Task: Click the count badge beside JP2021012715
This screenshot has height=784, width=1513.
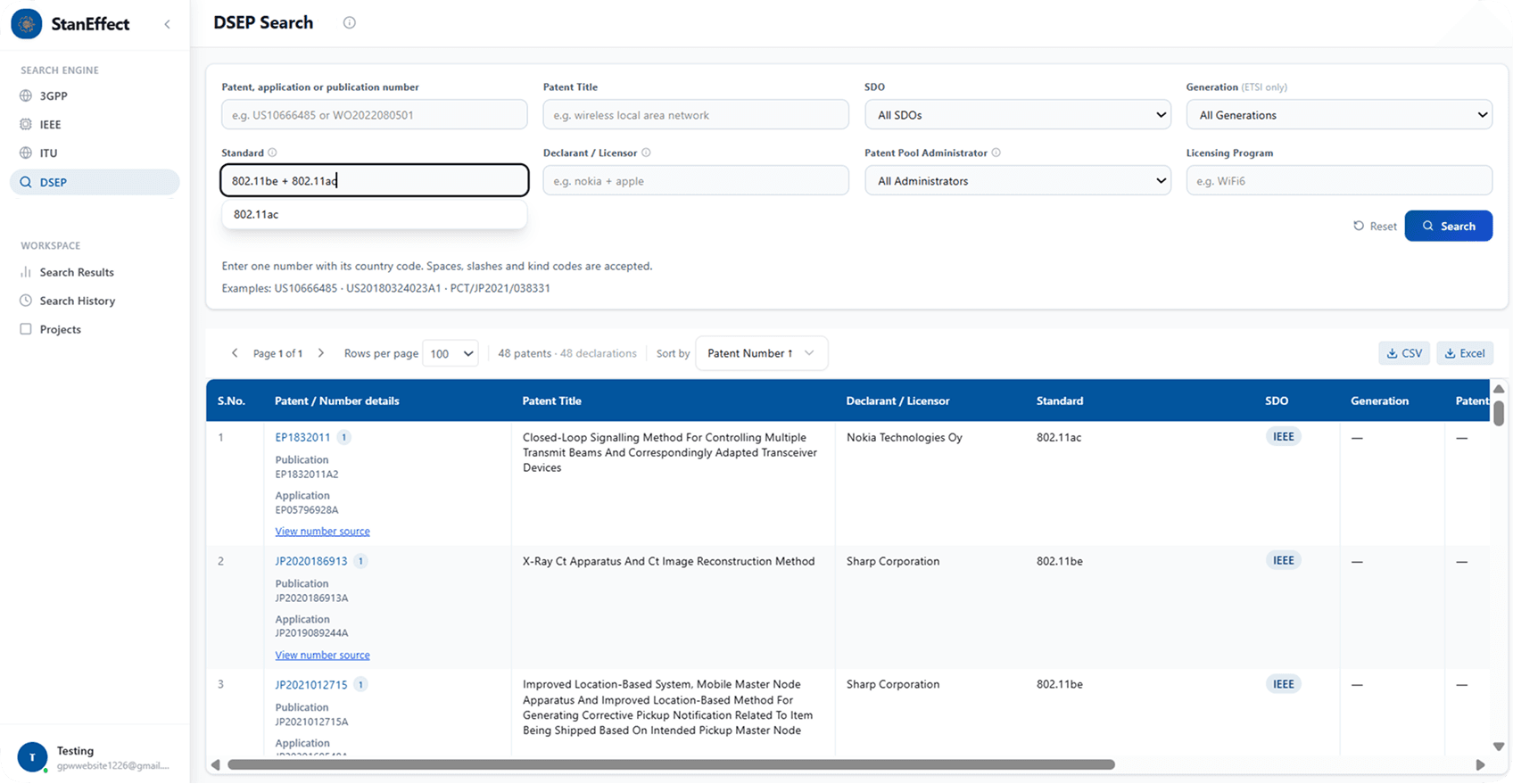Action: pos(360,685)
